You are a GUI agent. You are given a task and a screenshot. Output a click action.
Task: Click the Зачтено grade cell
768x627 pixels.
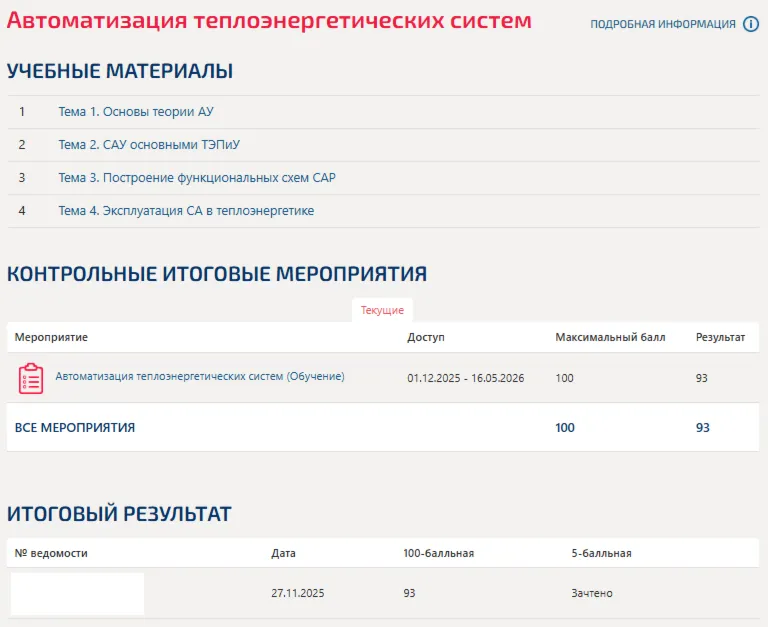(x=592, y=593)
